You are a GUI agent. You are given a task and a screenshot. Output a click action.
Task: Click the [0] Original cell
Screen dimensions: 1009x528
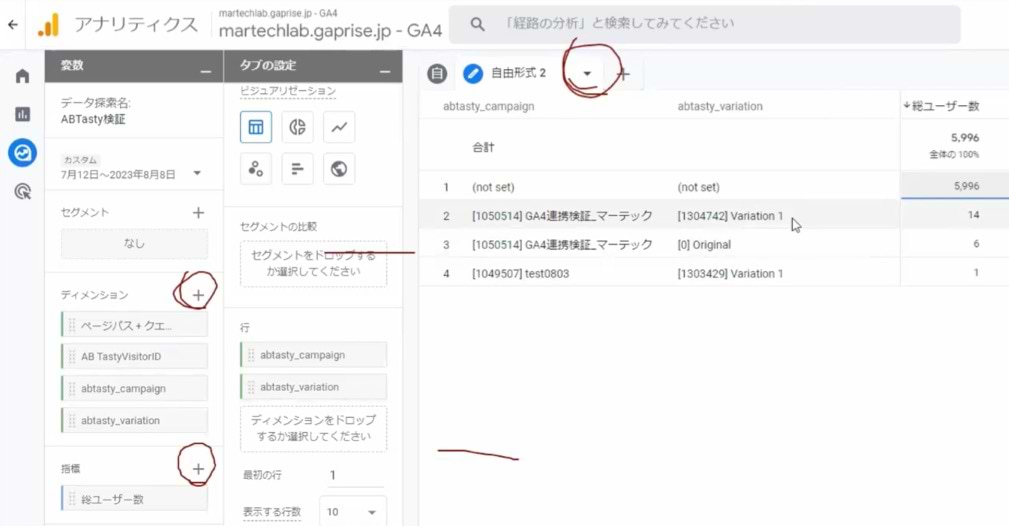tap(704, 245)
